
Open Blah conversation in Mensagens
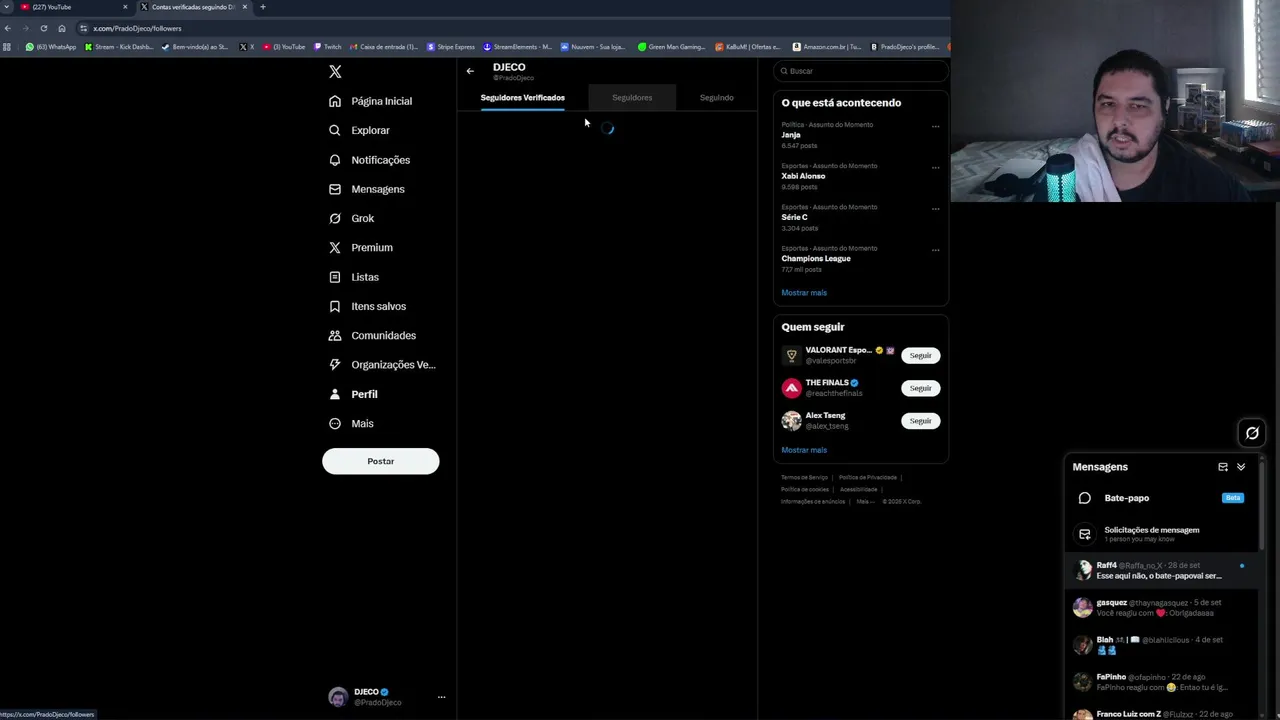pyautogui.click(x=1161, y=645)
